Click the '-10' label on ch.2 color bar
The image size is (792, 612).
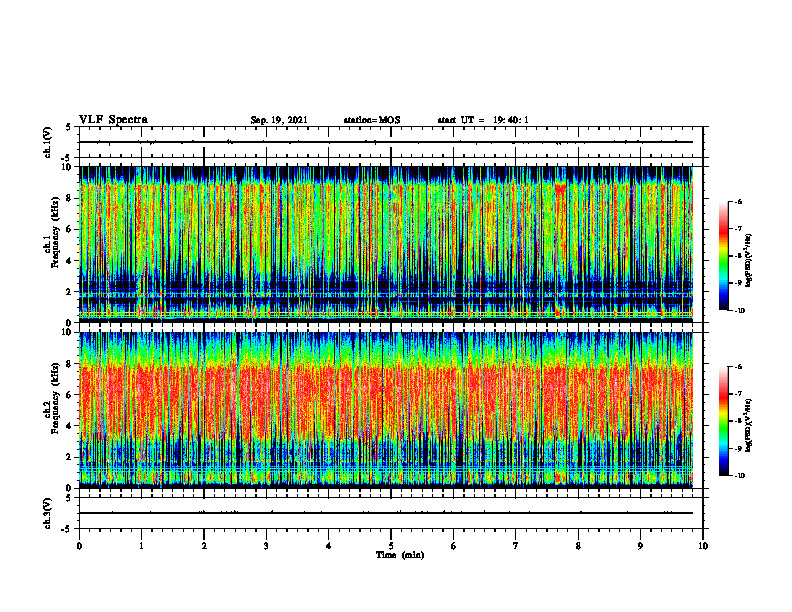[739, 476]
